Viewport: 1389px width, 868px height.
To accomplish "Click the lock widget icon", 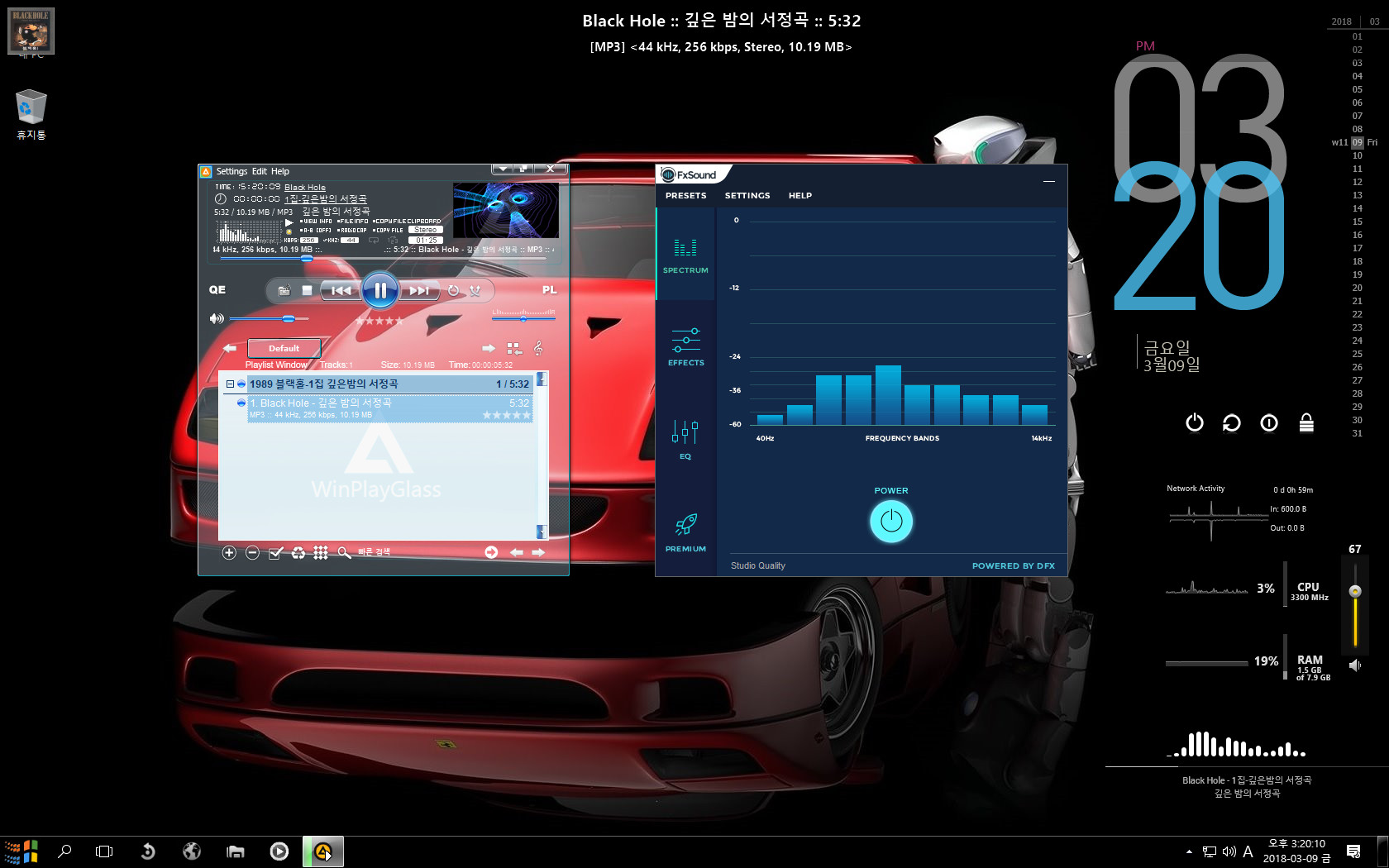I will [x=1306, y=423].
